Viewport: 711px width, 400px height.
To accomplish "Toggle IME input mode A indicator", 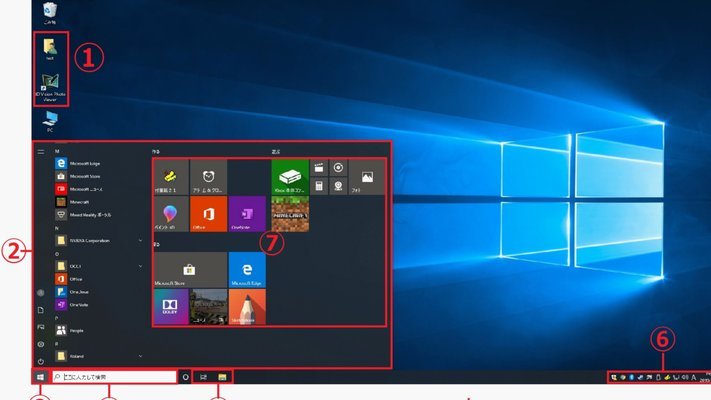I will pos(694,377).
